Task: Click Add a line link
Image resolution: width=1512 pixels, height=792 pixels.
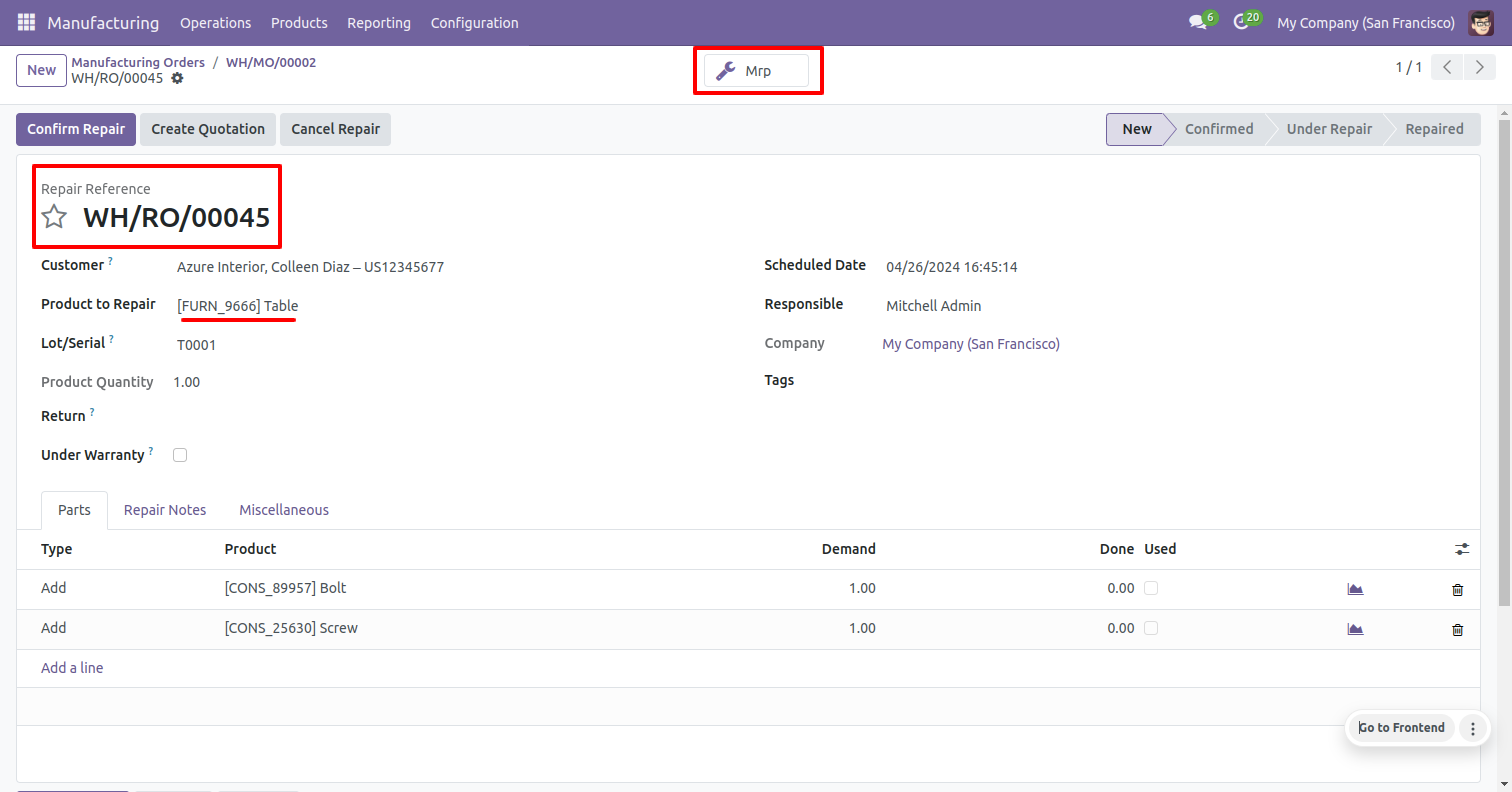Action: [x=72, y=668]
